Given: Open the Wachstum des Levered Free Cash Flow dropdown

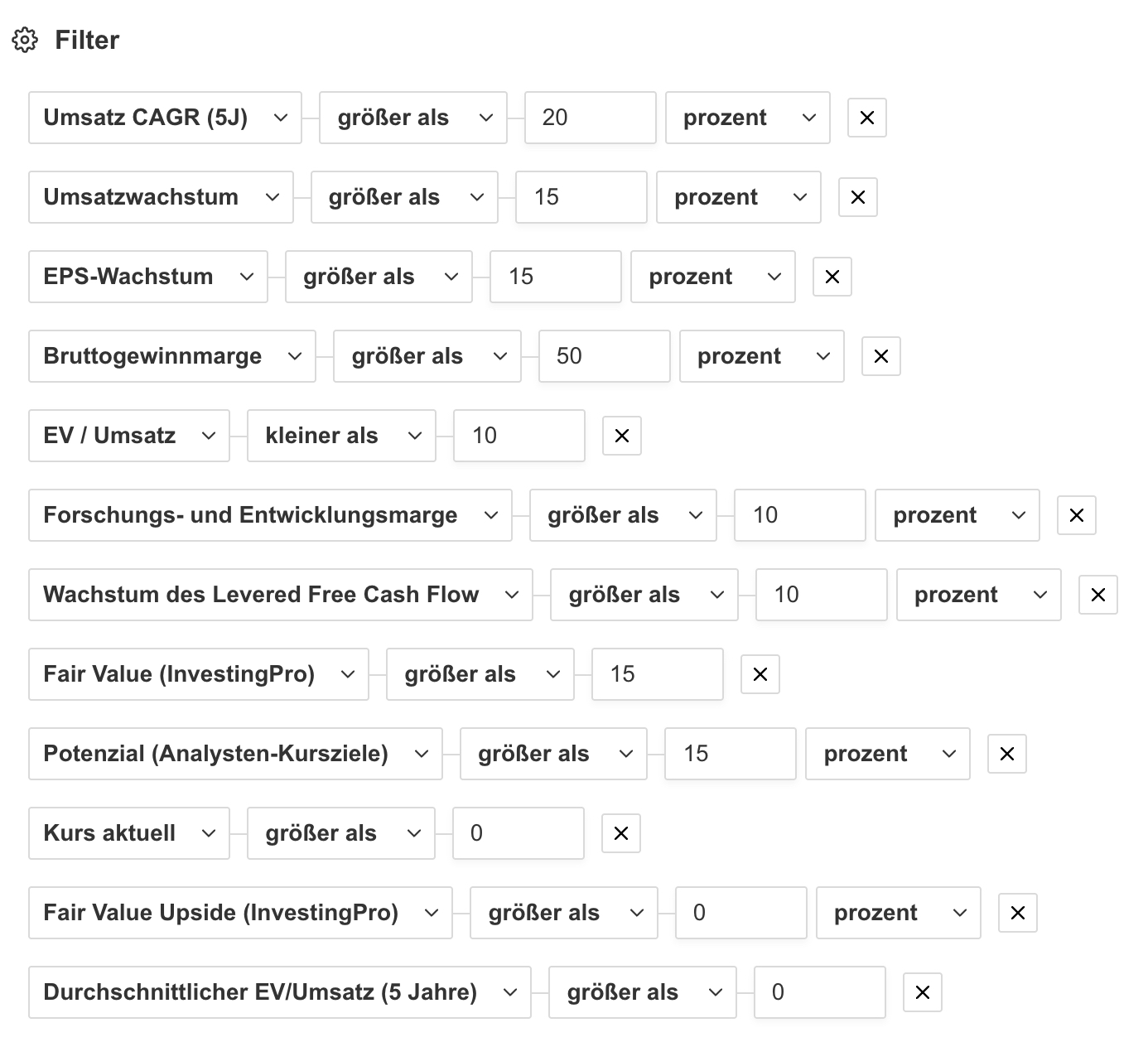Looking at the screenshot, I should tap(281, 595).
